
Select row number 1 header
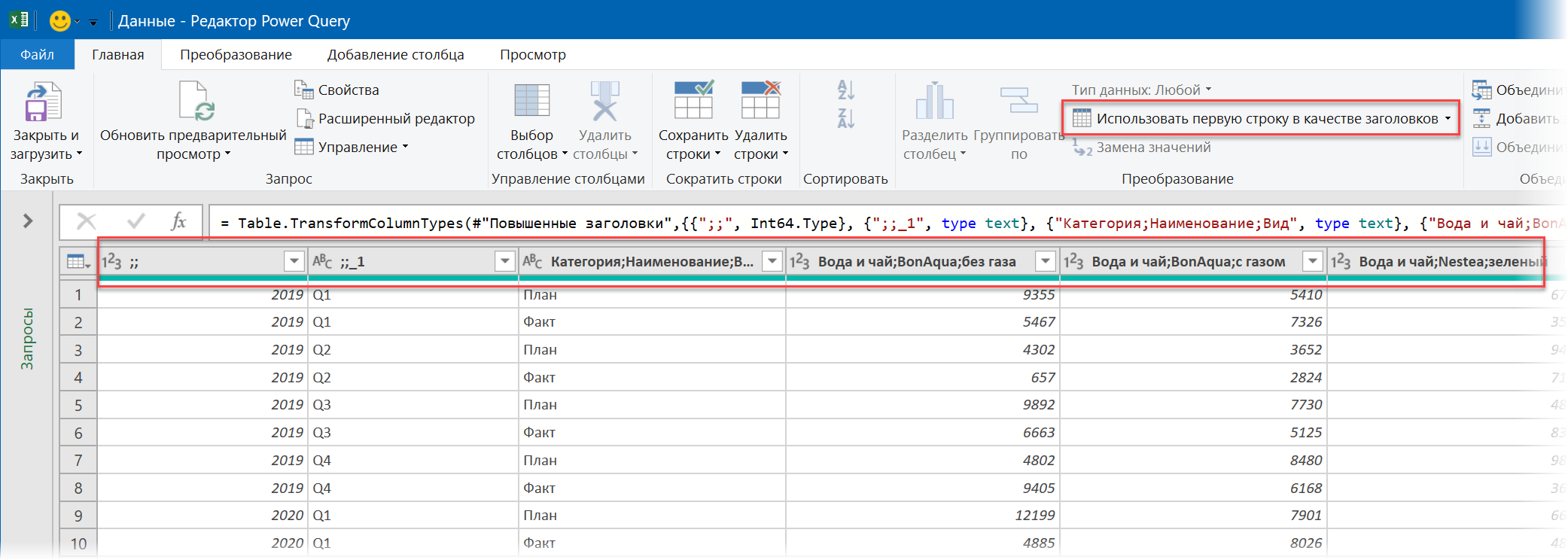(x=78, y=294)
